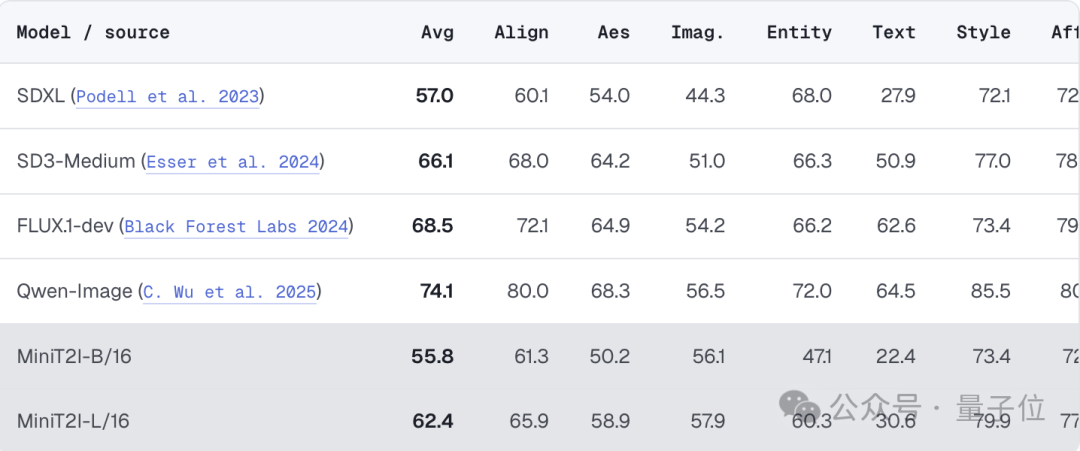Click the Style column header

[984, 32]
